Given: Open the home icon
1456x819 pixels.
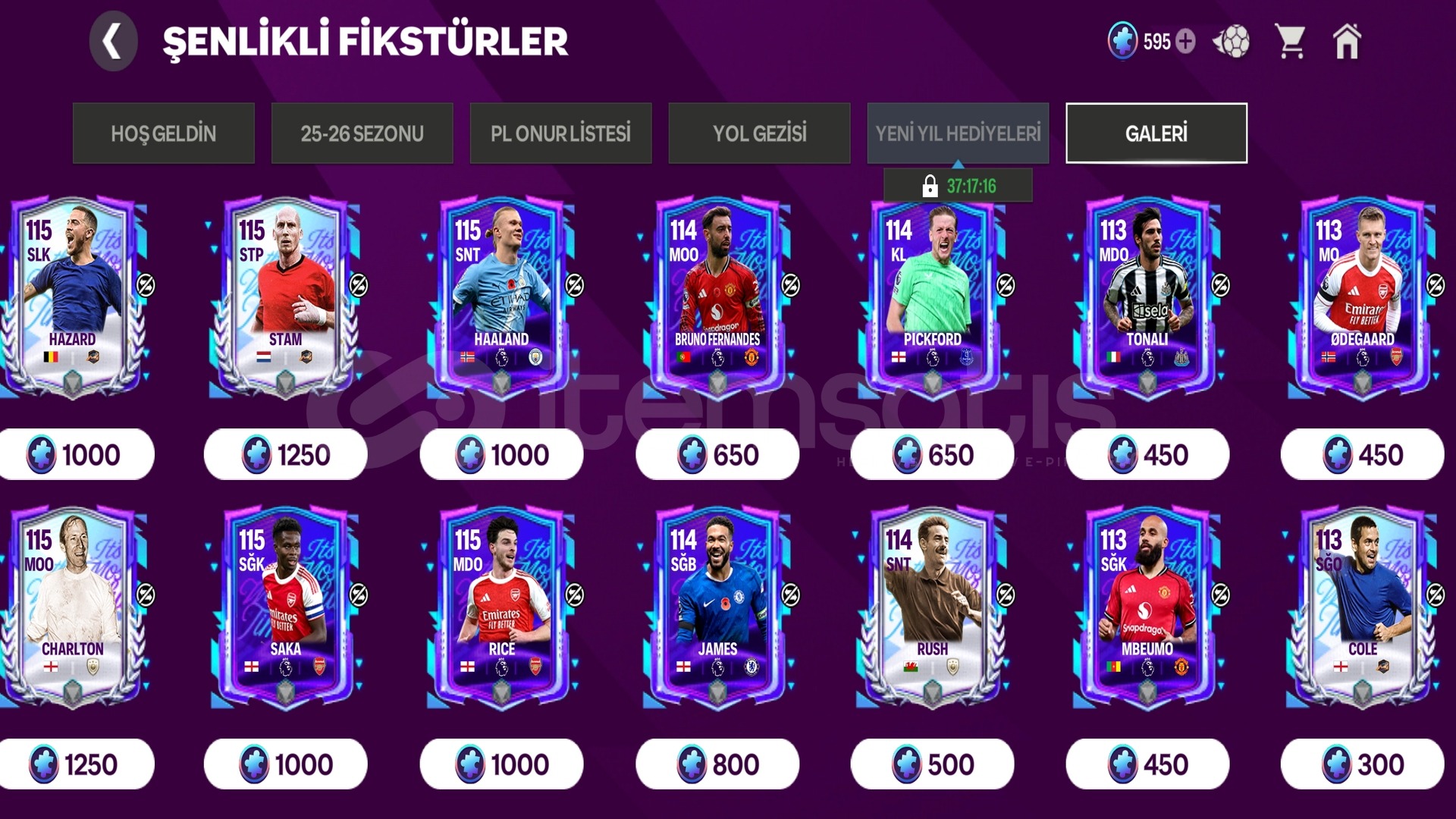Looking at the screenshot, I should [x=1347, y=41].
